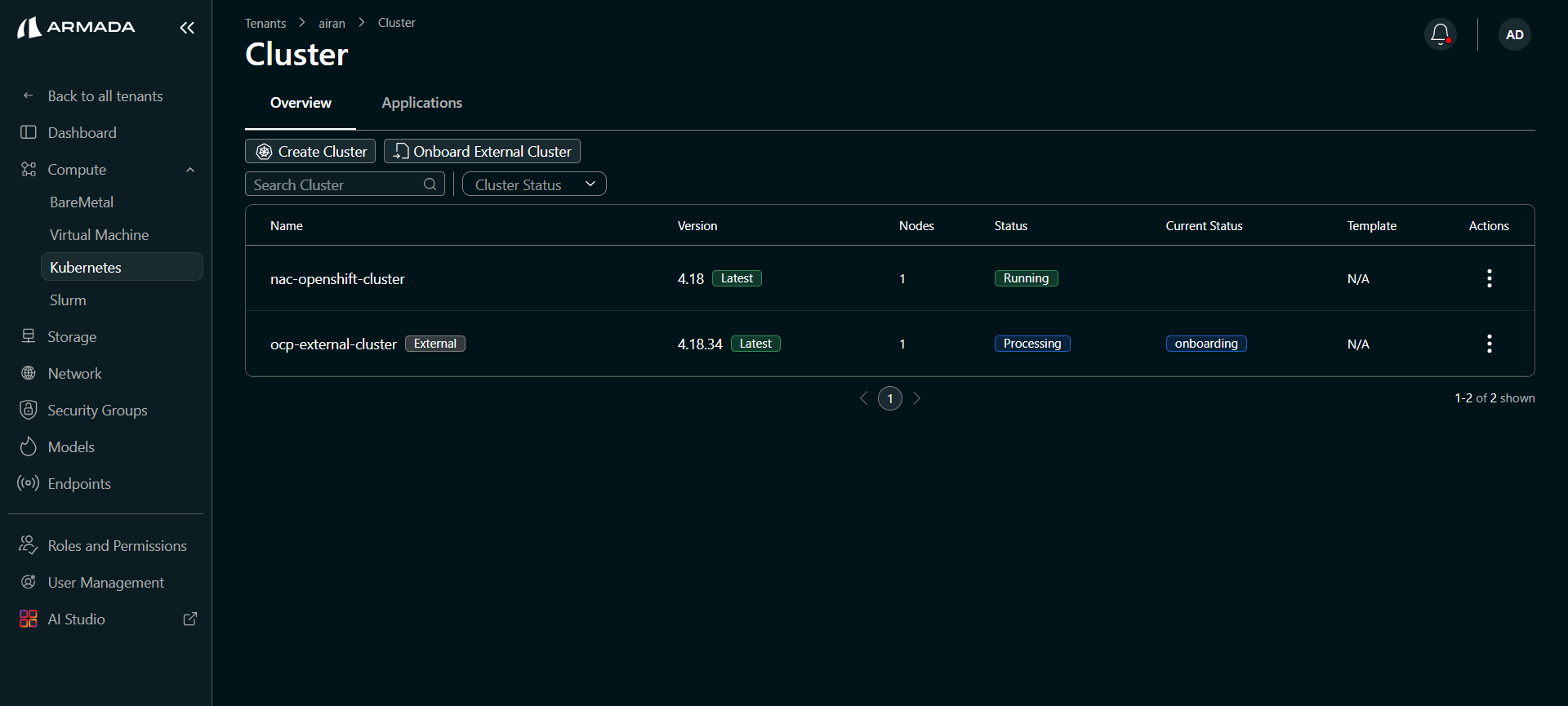Click the Storage sidebar icon

click(29, 336)
